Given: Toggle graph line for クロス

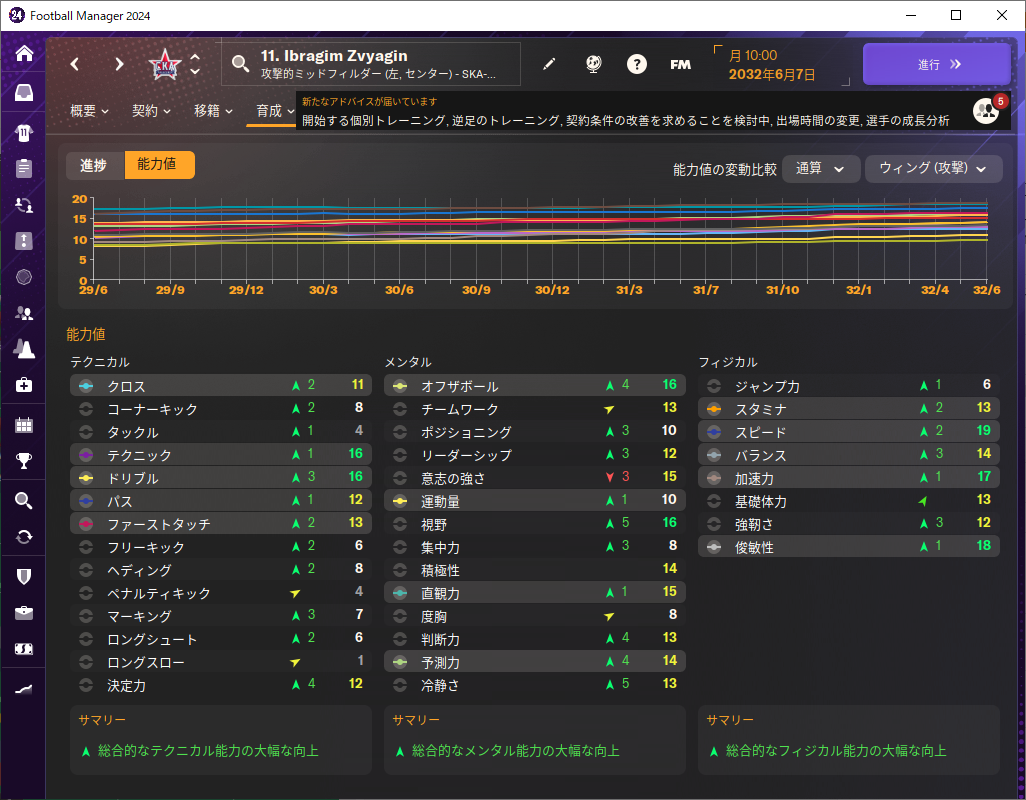Looking at the screenshot, I should tap(86, 386).
